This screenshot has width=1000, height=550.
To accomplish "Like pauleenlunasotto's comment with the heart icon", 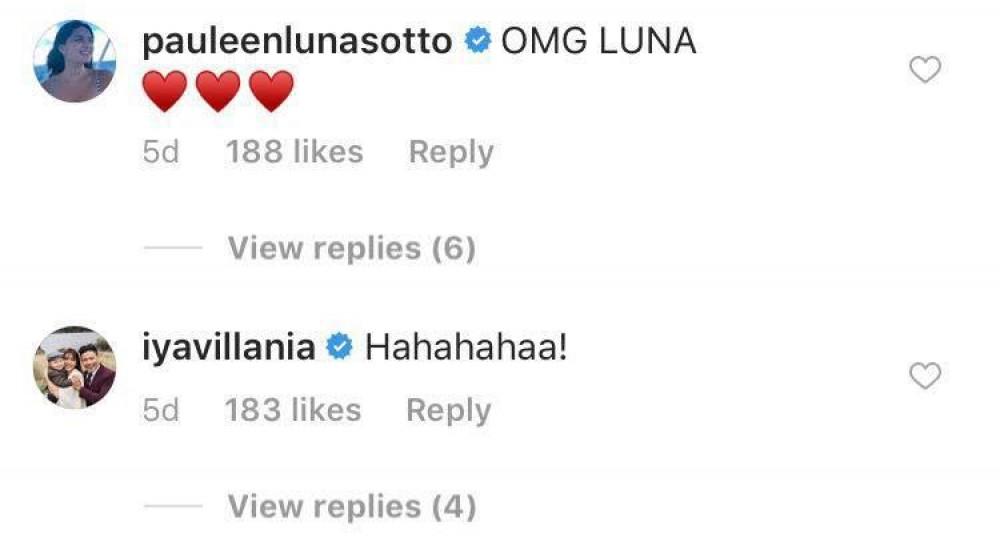I will pyautogui.click(x=926, y=70).
